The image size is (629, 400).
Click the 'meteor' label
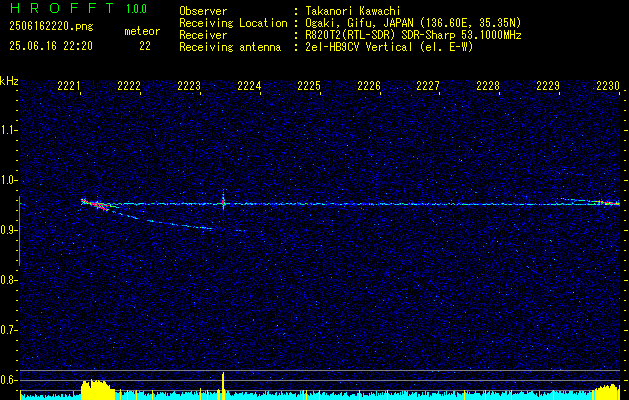[x=142, y=31]
